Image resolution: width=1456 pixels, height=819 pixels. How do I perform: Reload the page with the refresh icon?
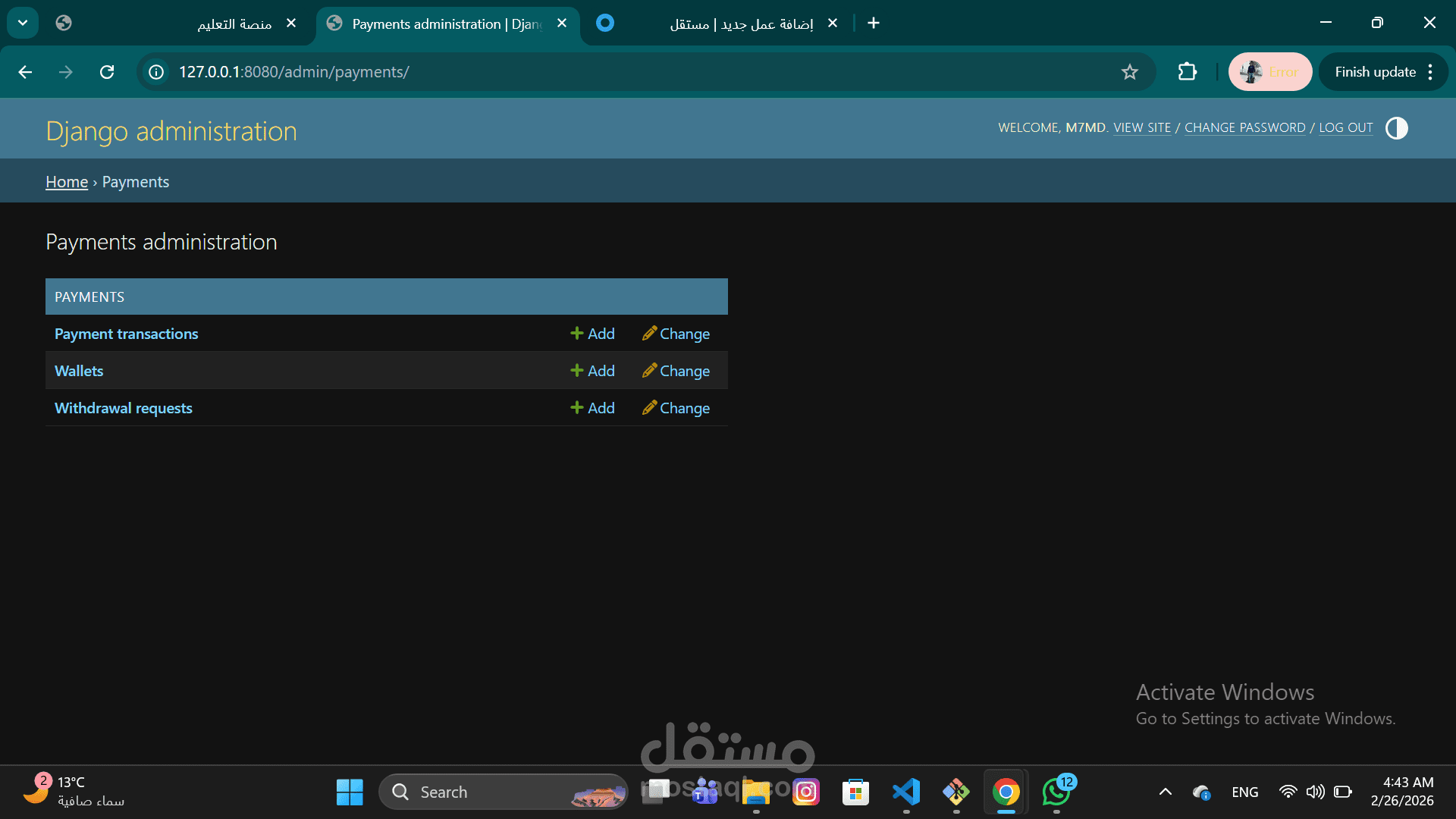pyautogui.click(x=107, y=72)
